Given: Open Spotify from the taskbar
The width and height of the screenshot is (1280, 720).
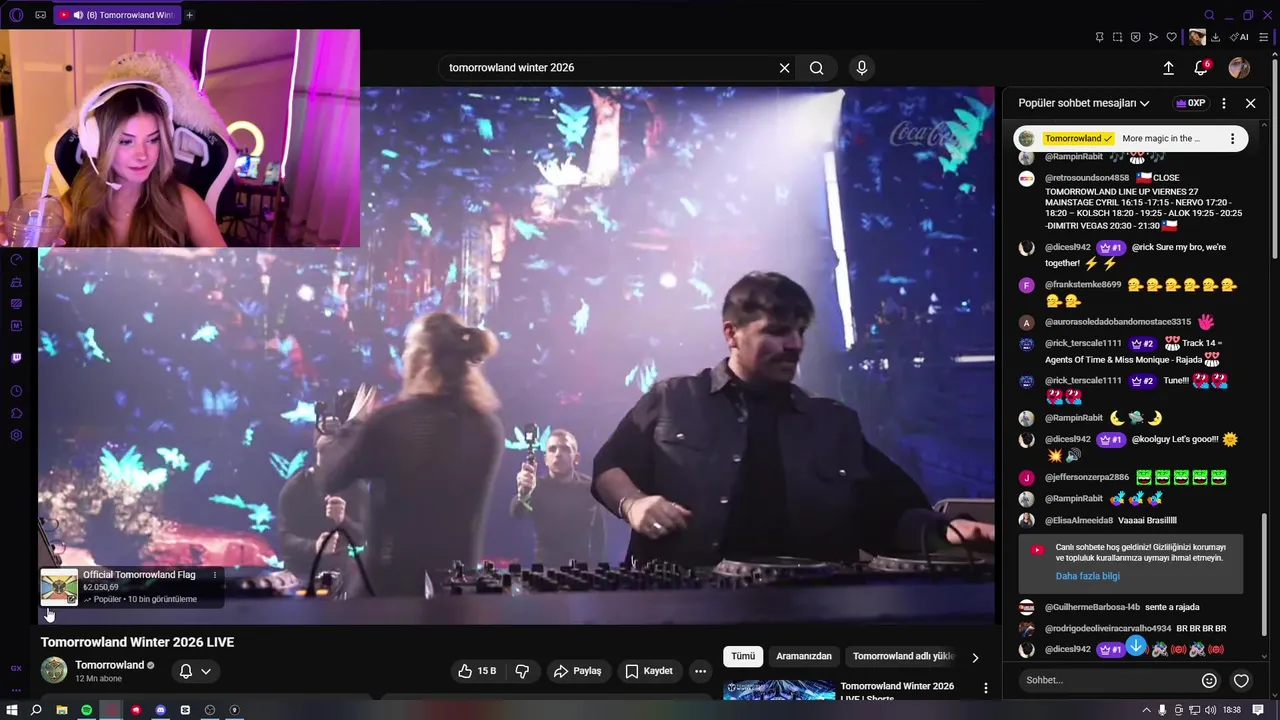Looking at the screenshot, I should [x=86, y=710].
